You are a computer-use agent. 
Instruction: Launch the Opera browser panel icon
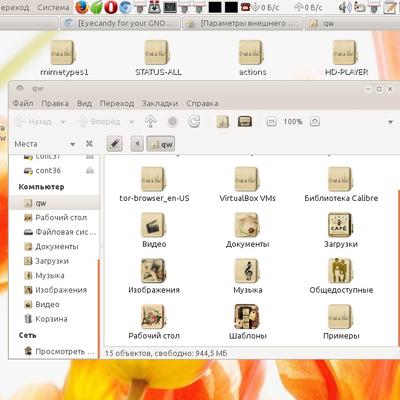111,7
